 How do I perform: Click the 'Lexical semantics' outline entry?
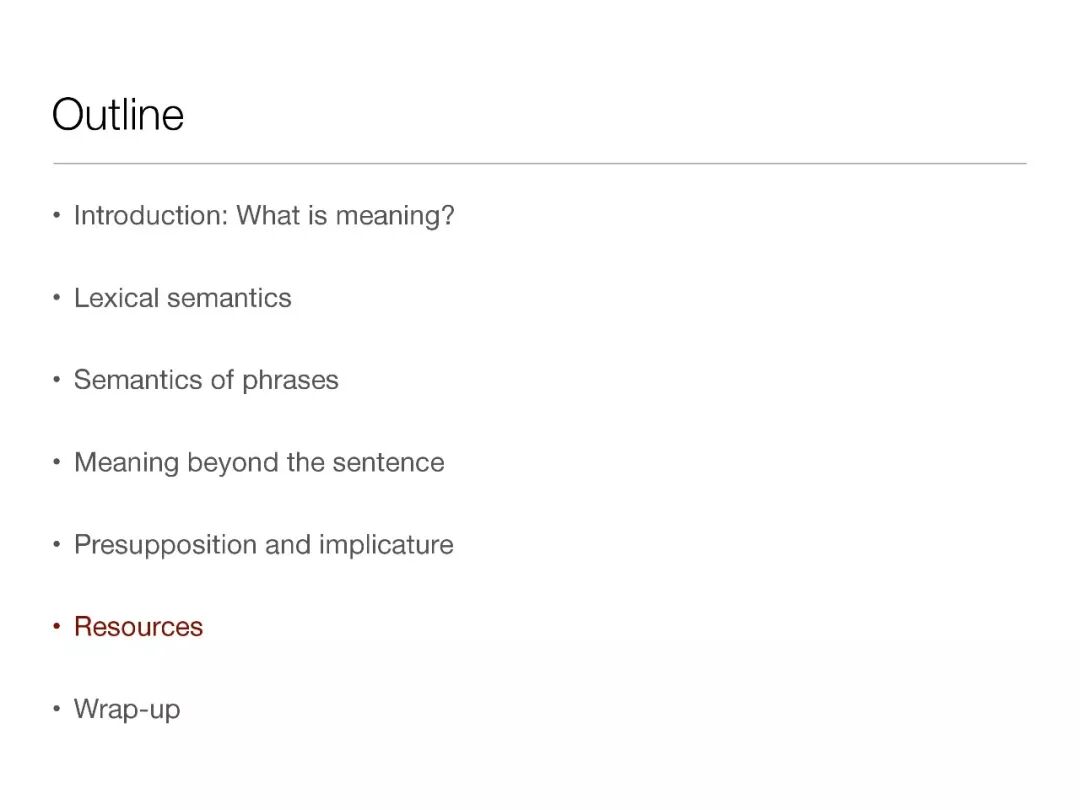(x=183, y=298)
